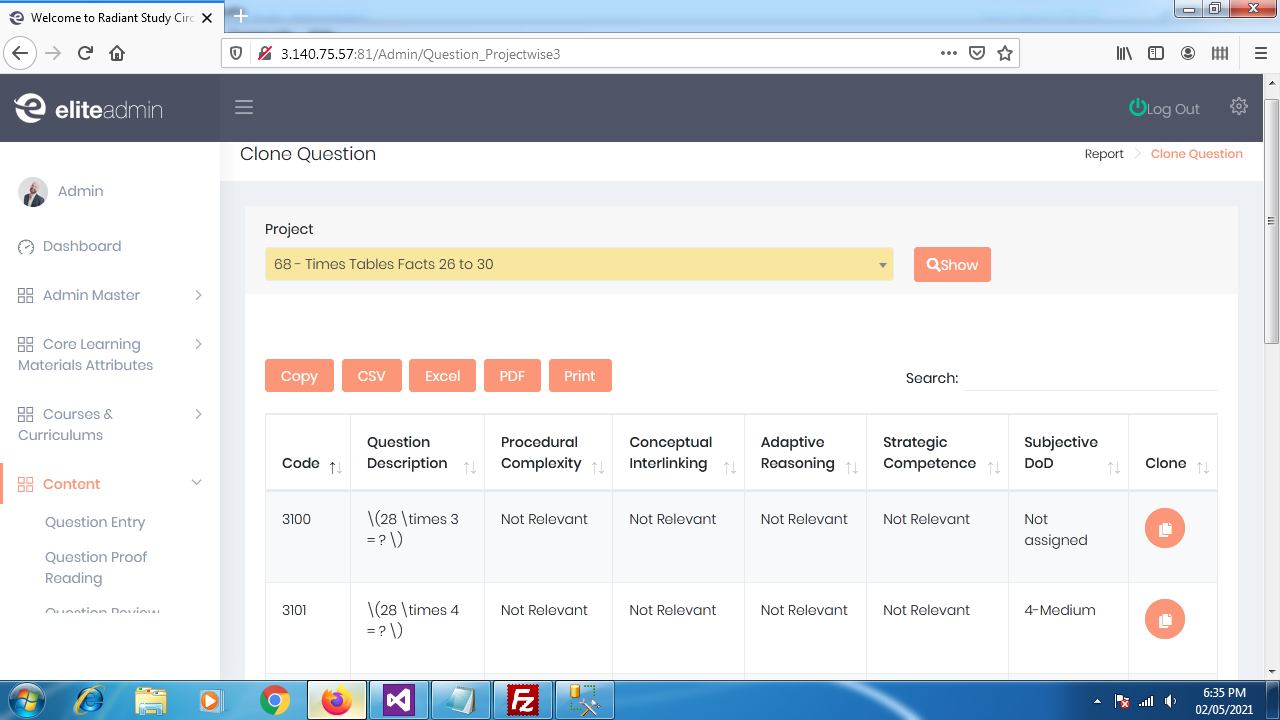Go to Dashboard in sidebar
The height and width of the screenshot is (720, 1280).
tap(82, 246)
